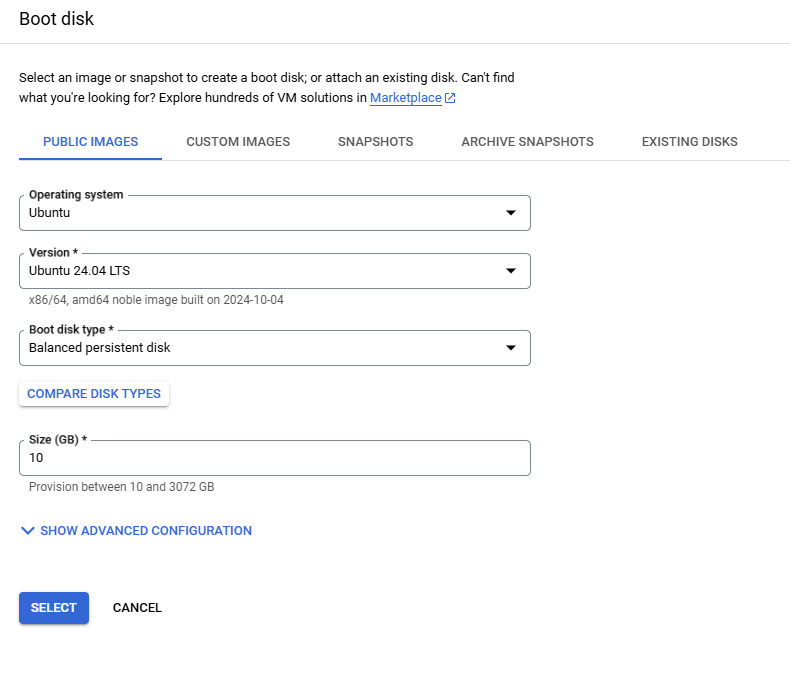Image resolution: width=790 pixels, height=697 pixels.
Task: Click the Version field dropdown arrow
Action: pyautogui.click(x=510, y=271)
